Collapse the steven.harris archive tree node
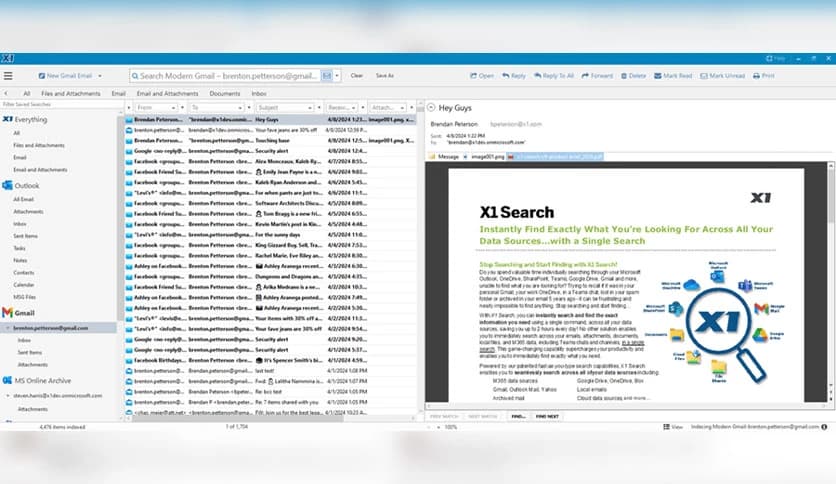Screen dimensions: 836x484 (x=7, y=396)
